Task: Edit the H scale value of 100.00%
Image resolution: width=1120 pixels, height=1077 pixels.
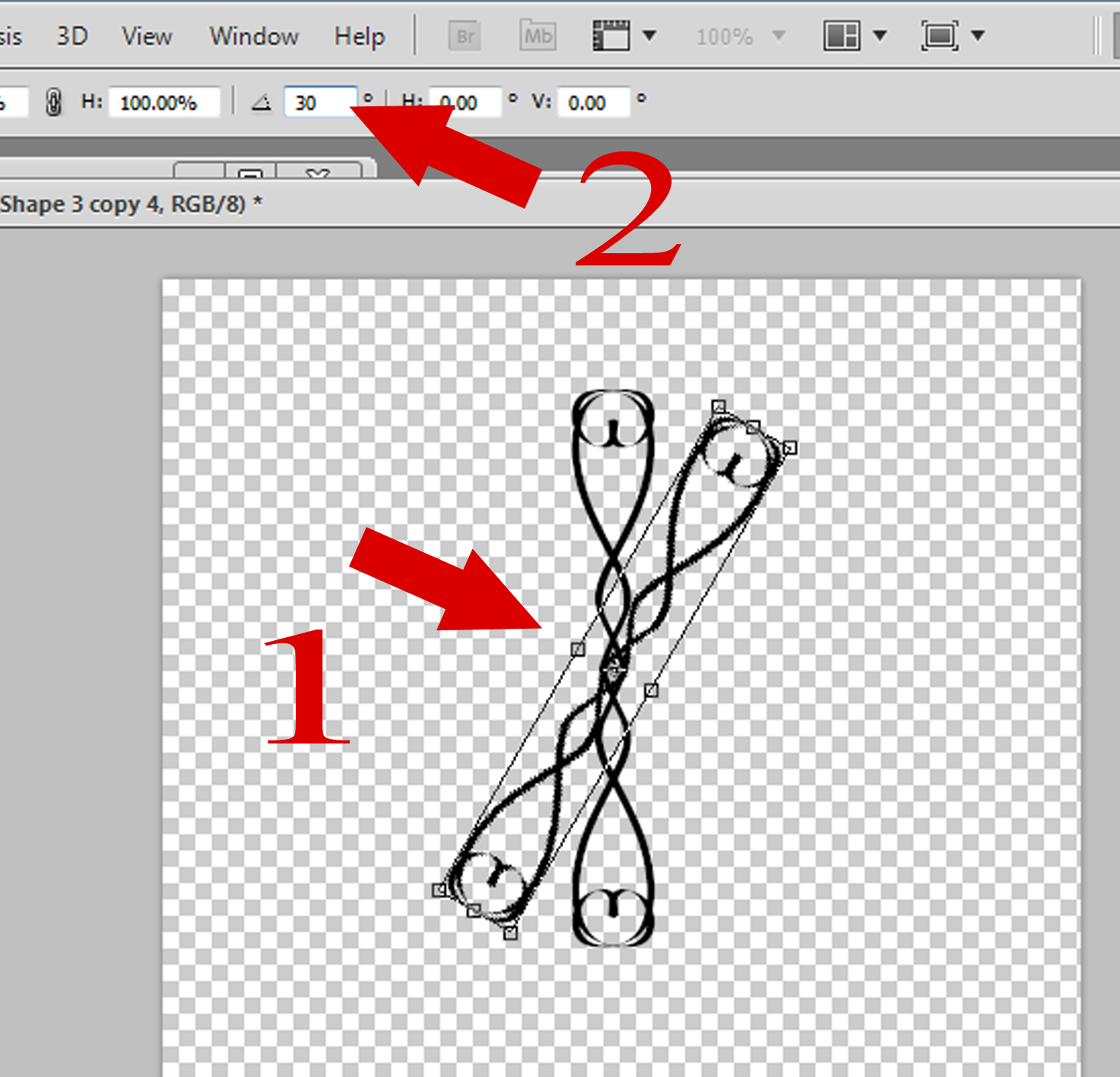Action: point(164,101)
